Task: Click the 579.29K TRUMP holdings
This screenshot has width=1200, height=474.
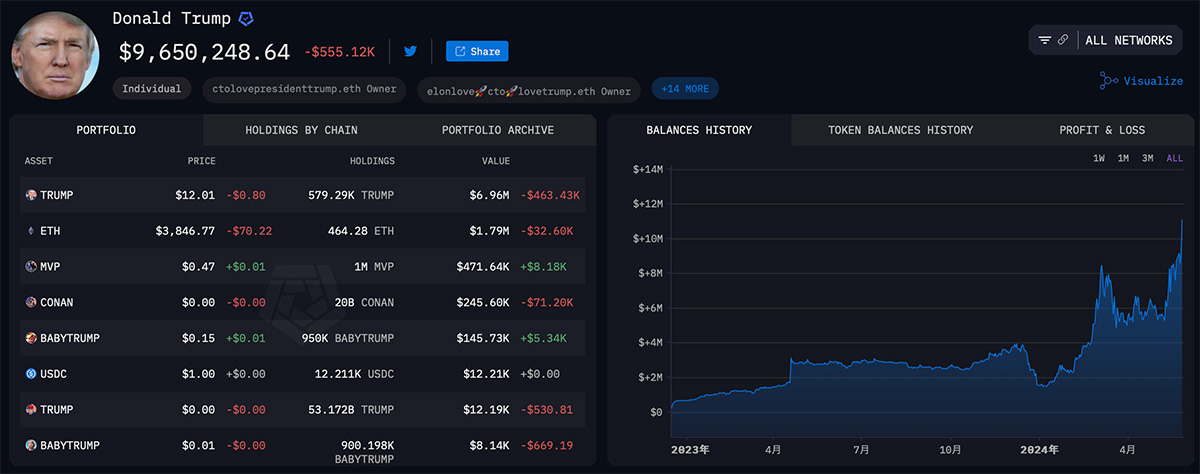Action: (x=353, y=195)
